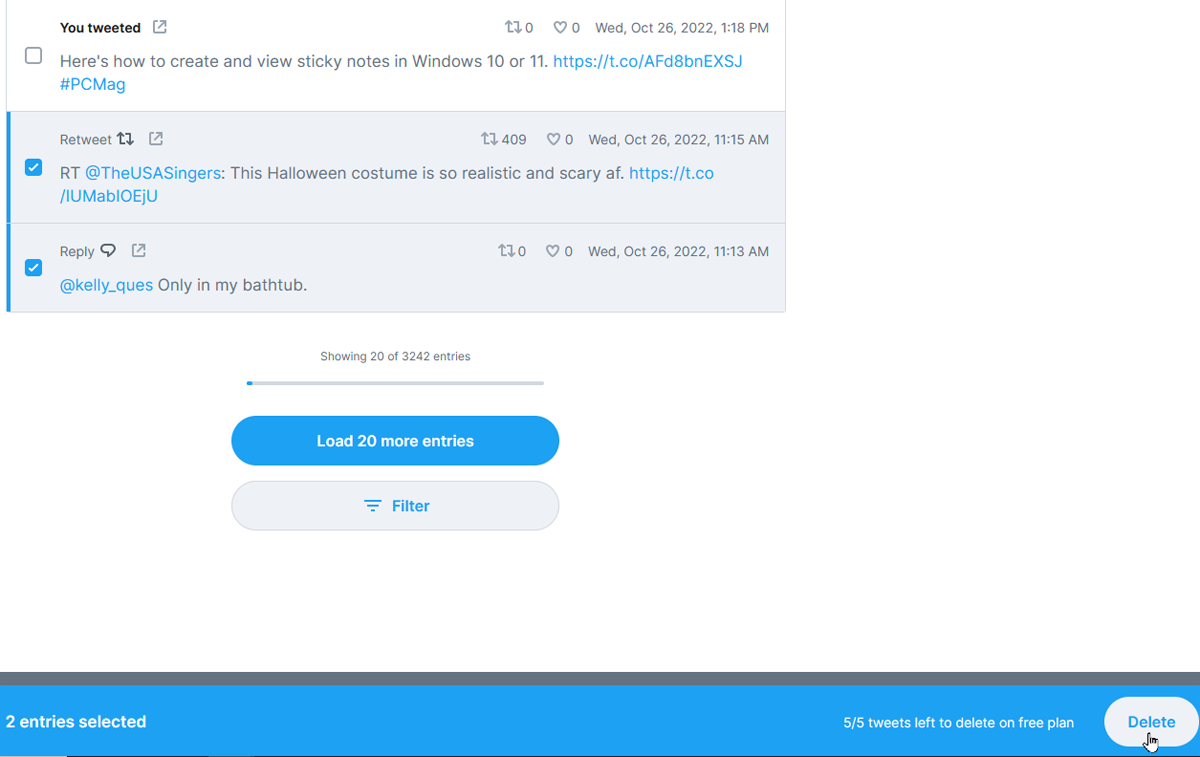
Task: Click the Delete button
Action: click(x=1150, y=722)
